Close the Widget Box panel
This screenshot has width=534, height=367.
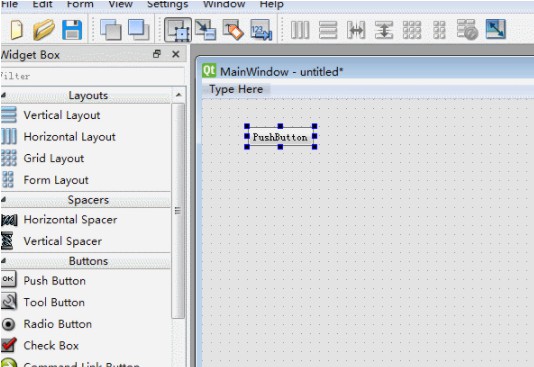[176, 54]
